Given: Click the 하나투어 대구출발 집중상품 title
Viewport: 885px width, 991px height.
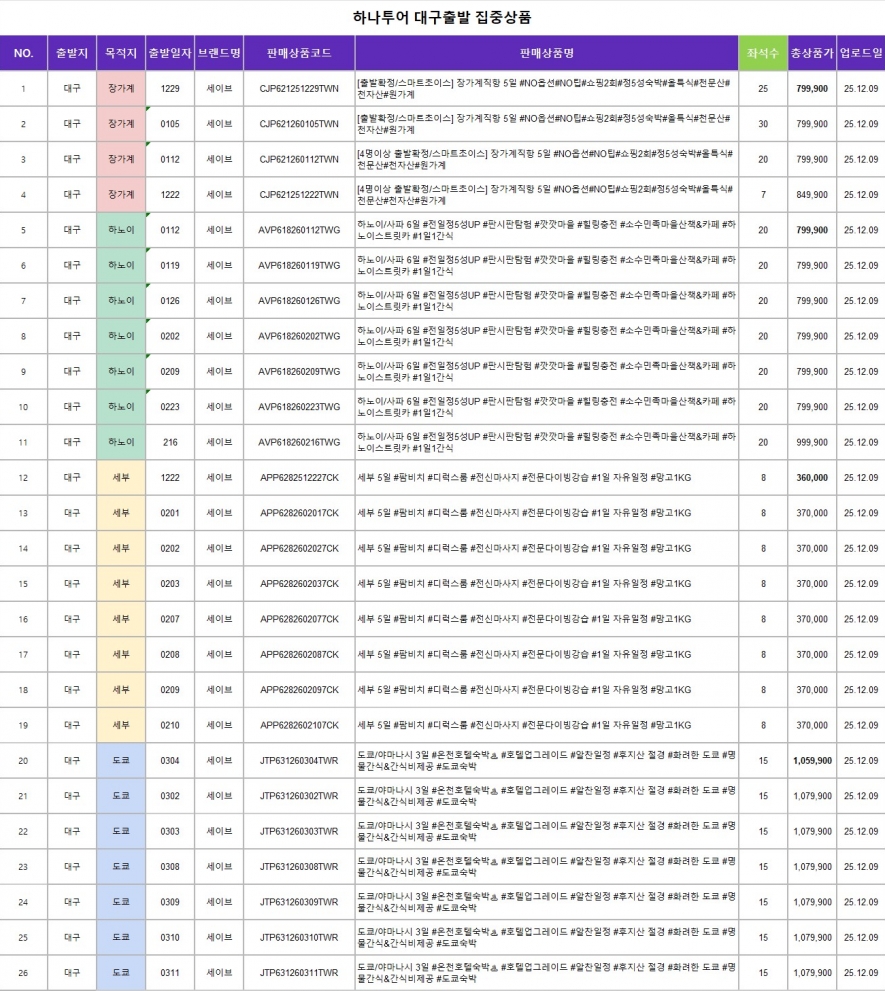Looking at the screenshot, I should click(x=442, y=17).
